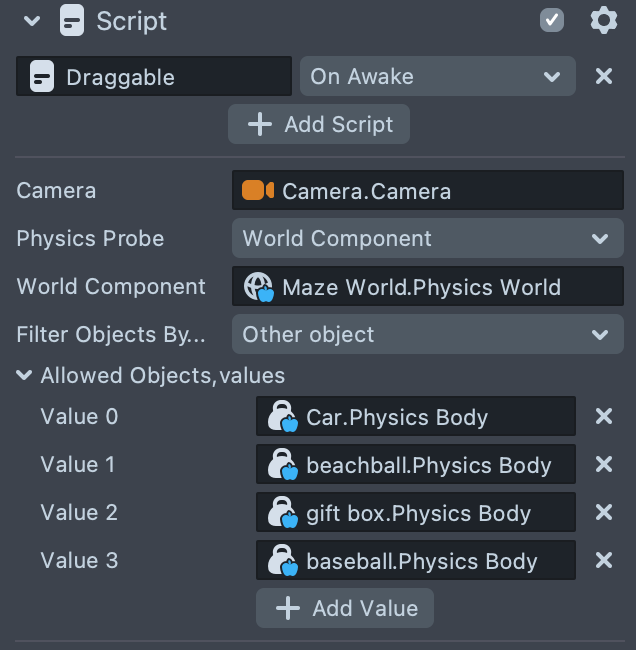Click the Add Script button

click(319, 124)
